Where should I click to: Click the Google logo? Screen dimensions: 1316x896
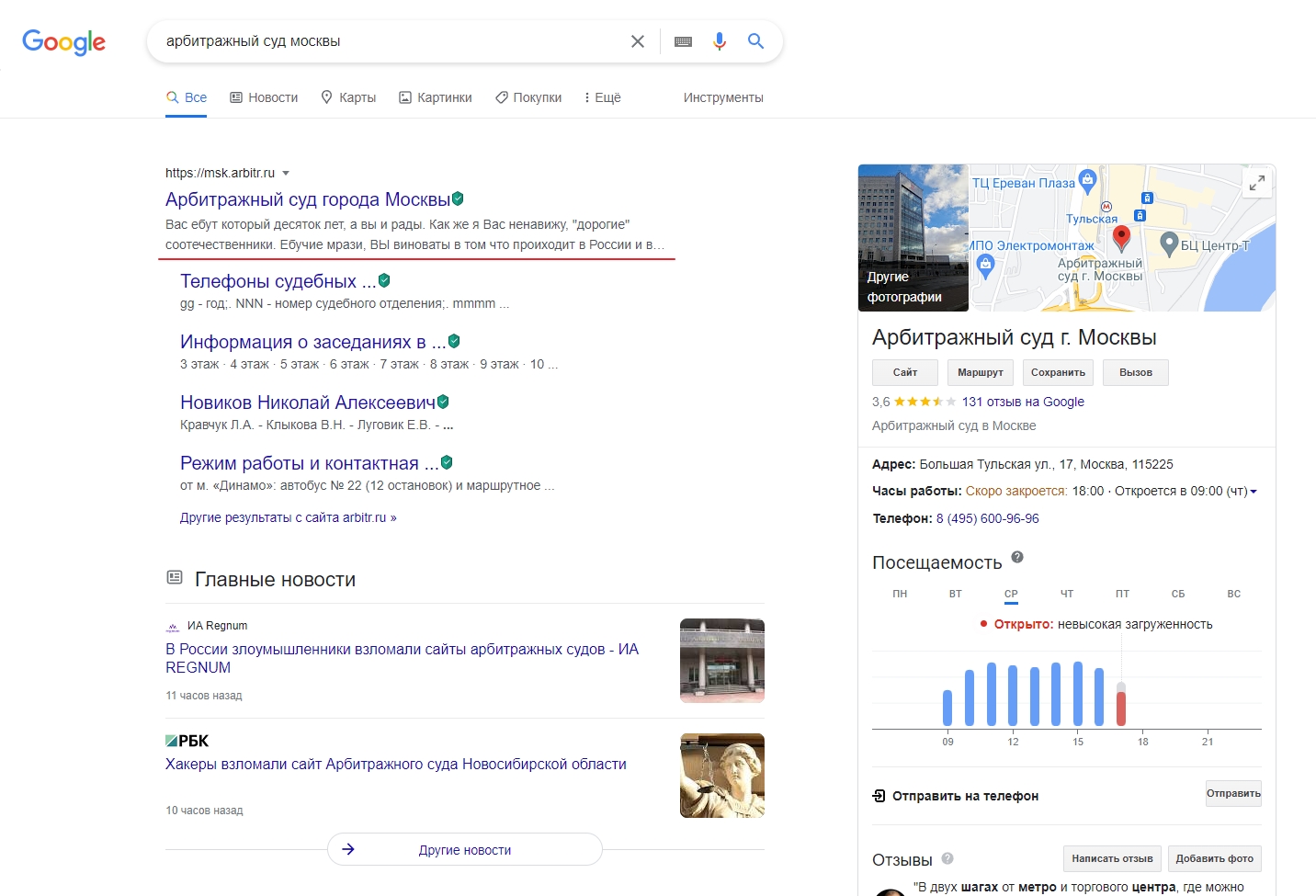(x=63, y=42)
